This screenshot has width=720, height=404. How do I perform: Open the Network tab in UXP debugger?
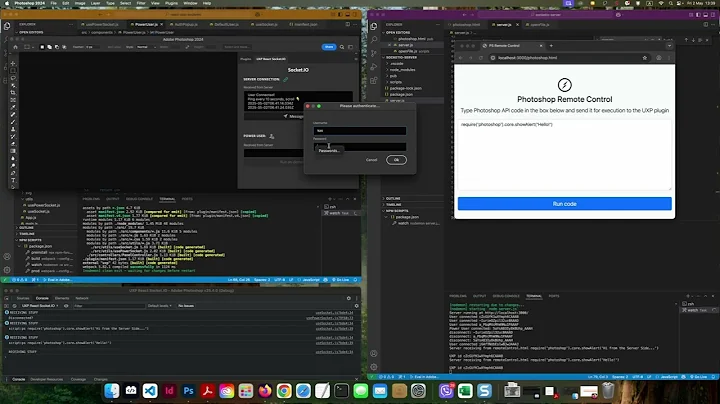(82, 298)
